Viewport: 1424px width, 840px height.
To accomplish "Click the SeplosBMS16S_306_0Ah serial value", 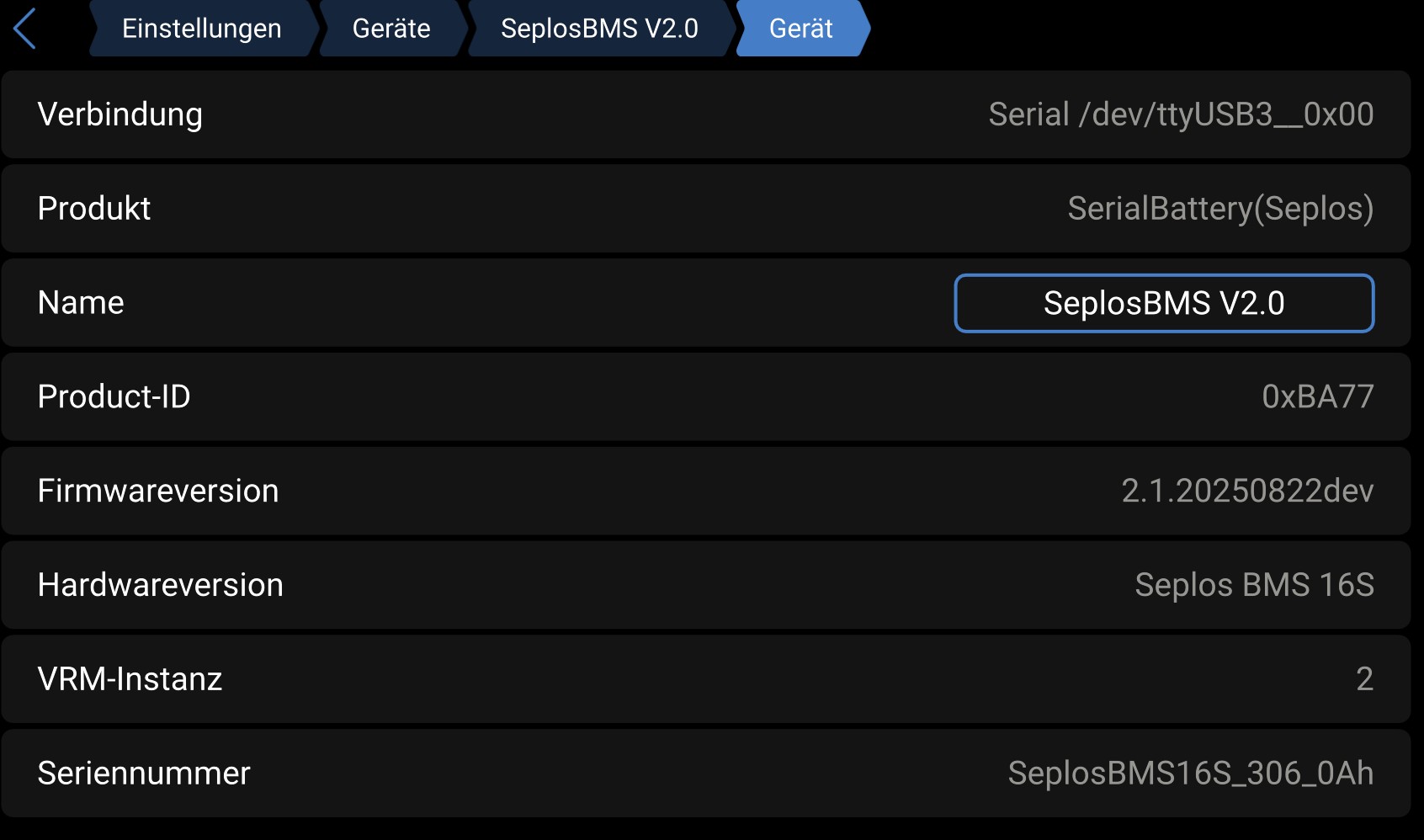I will point(1190,774).
